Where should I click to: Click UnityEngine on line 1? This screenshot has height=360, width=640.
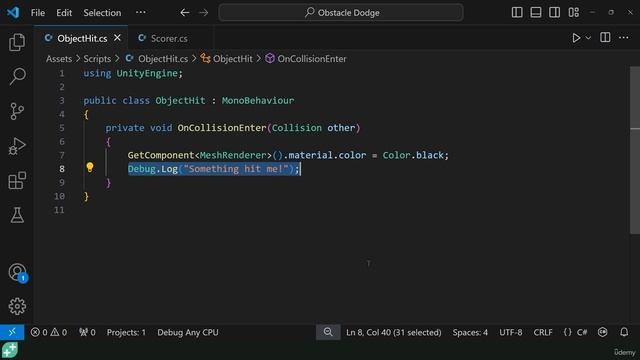point(147,73)
